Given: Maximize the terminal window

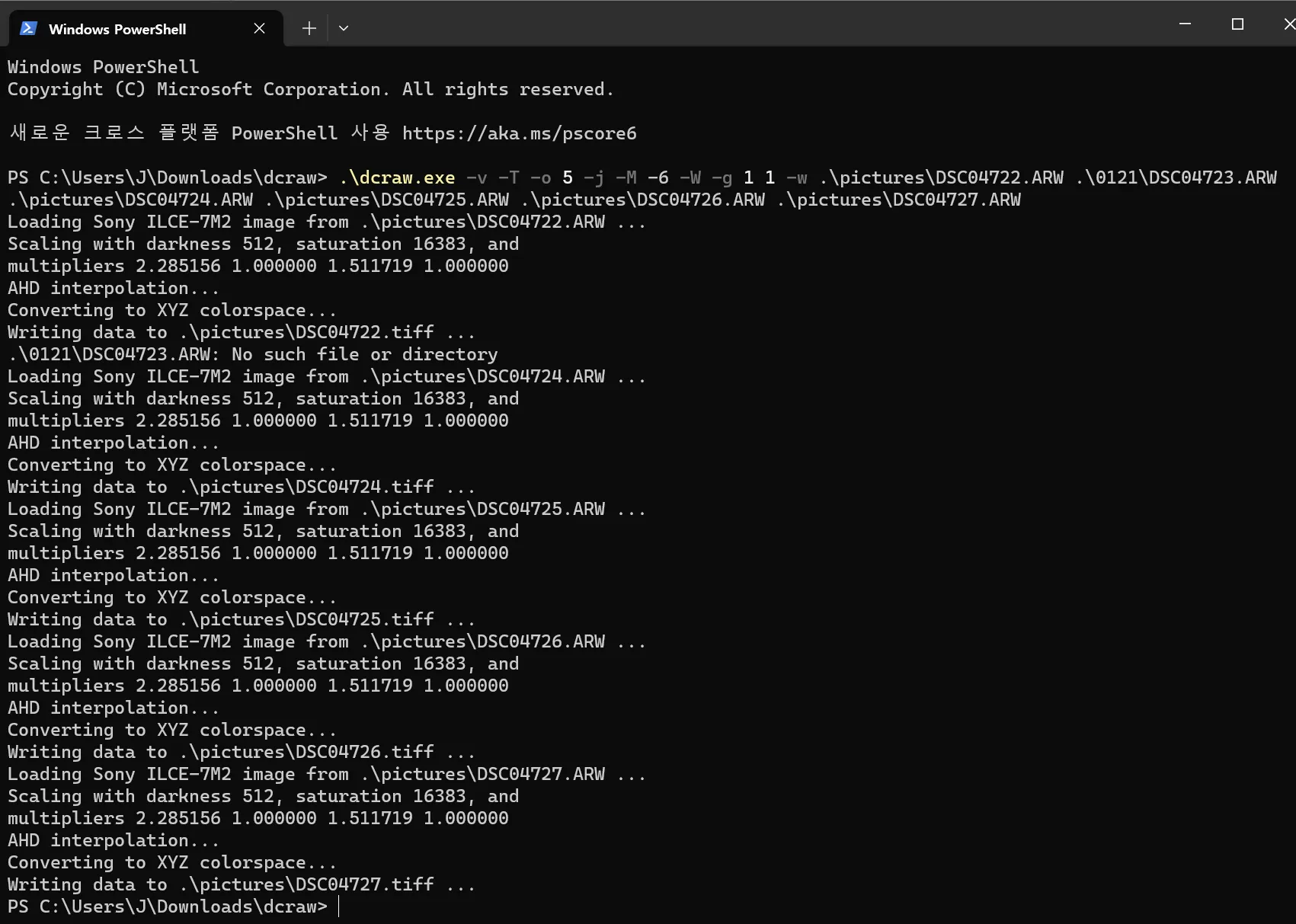Looking at the screenshot, I should point(1237,24).
